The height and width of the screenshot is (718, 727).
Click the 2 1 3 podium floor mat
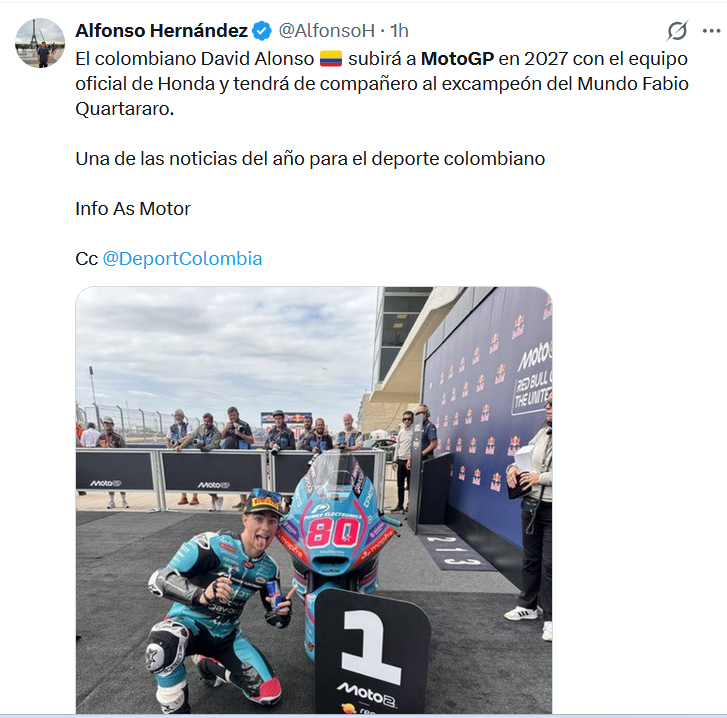[453, 550]
